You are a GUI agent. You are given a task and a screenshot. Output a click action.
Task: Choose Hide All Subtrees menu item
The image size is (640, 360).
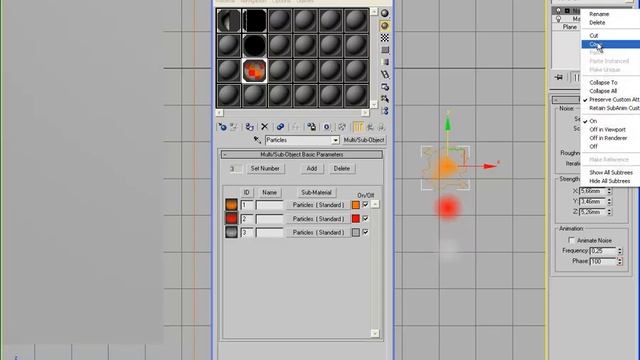tap(611, 181)
